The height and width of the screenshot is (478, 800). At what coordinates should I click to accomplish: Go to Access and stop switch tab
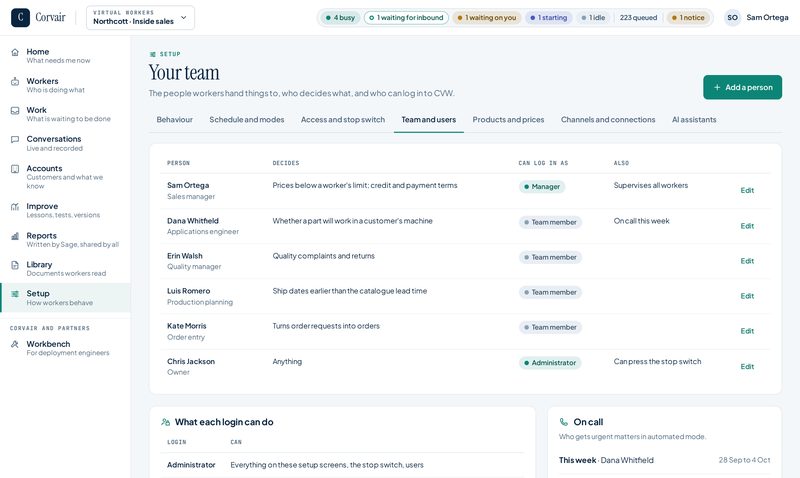[x=343, y=119]
